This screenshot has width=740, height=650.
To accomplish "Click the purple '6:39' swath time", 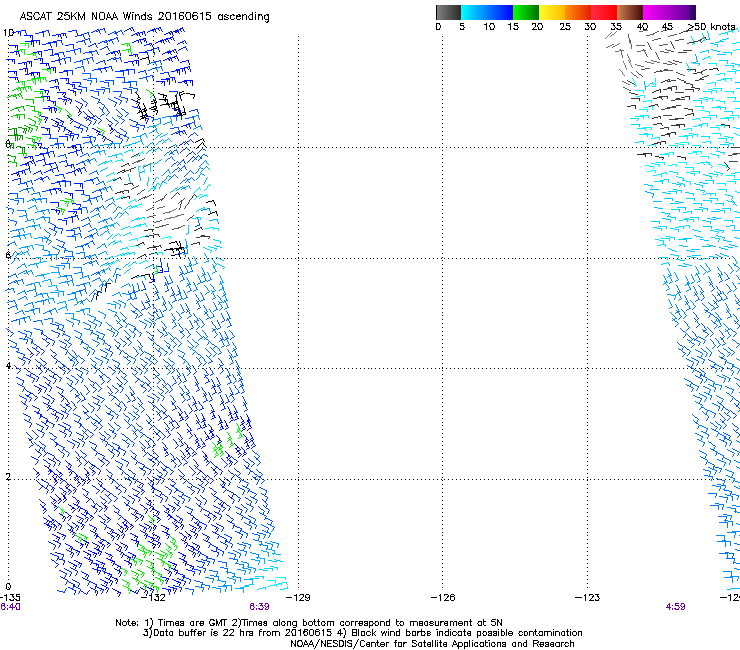I will pyautogui.click(x=260, y=607).
